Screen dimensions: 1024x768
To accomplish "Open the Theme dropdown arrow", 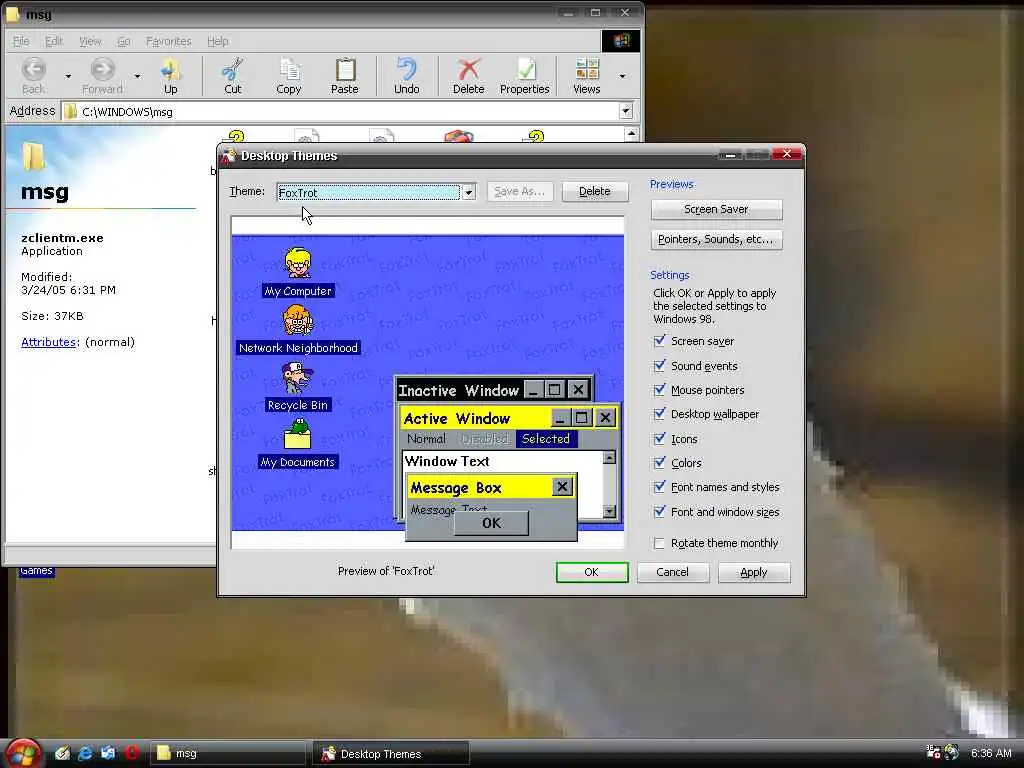I will pos(468,192).
